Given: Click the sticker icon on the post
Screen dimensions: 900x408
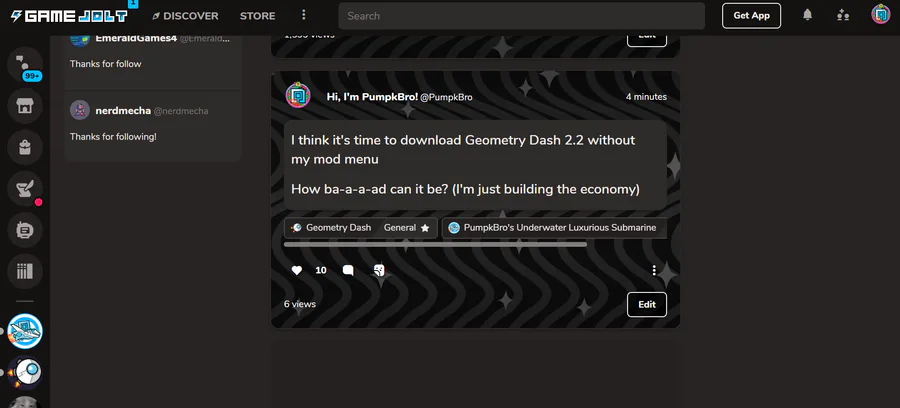Looking at the screenshot, I should (379, 270).
